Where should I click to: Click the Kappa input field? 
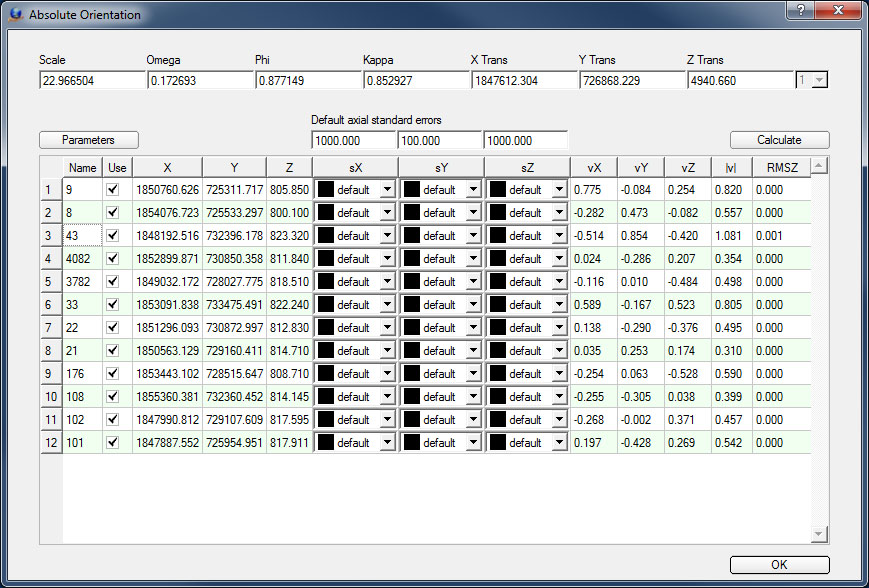[x=416, y=80]
